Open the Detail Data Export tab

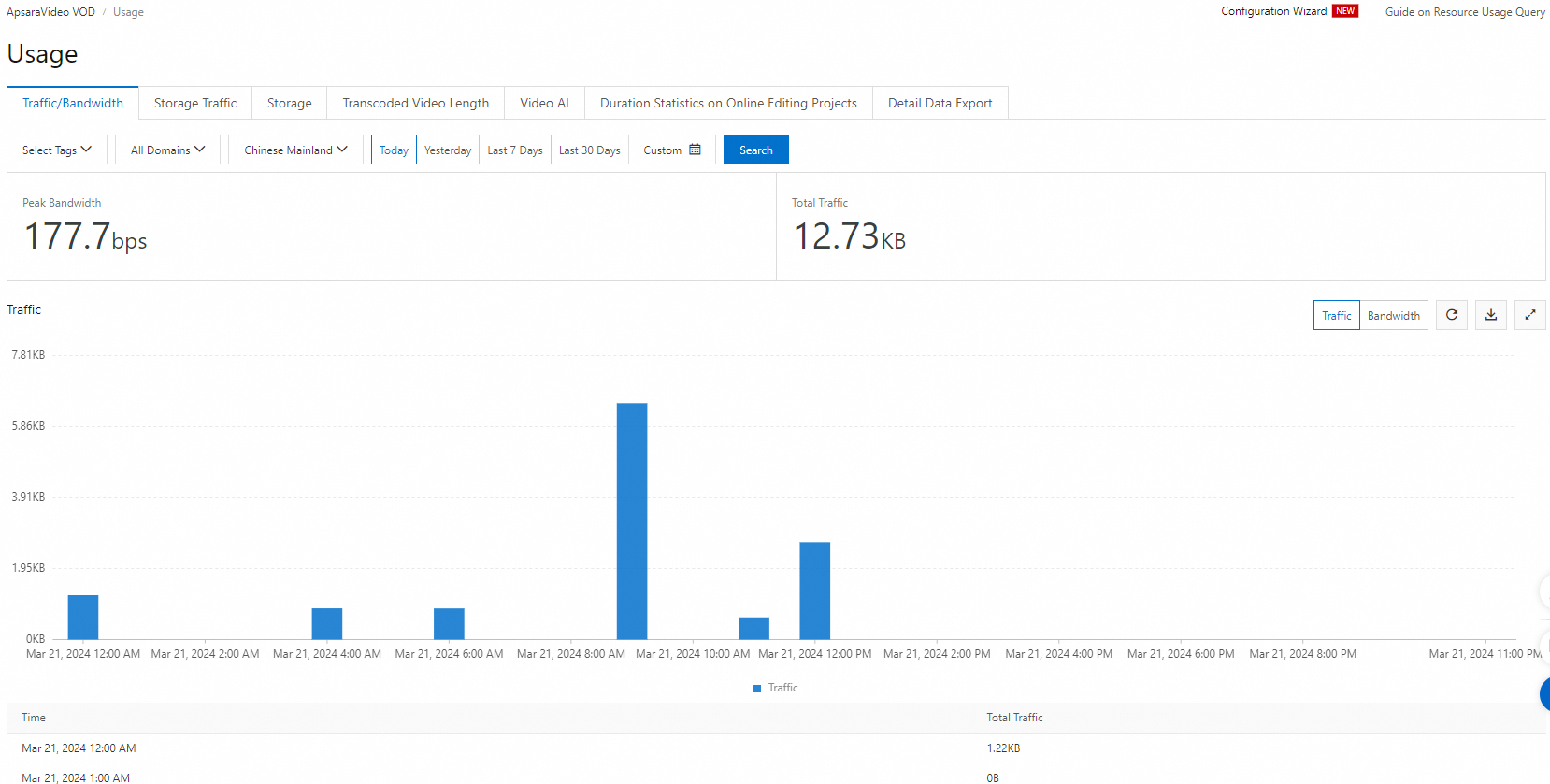940,103
